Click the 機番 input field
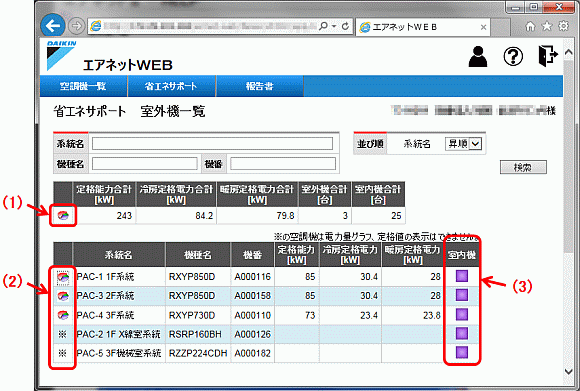Image resolution: width=580 pixels, height=391 pixels. 283,164
